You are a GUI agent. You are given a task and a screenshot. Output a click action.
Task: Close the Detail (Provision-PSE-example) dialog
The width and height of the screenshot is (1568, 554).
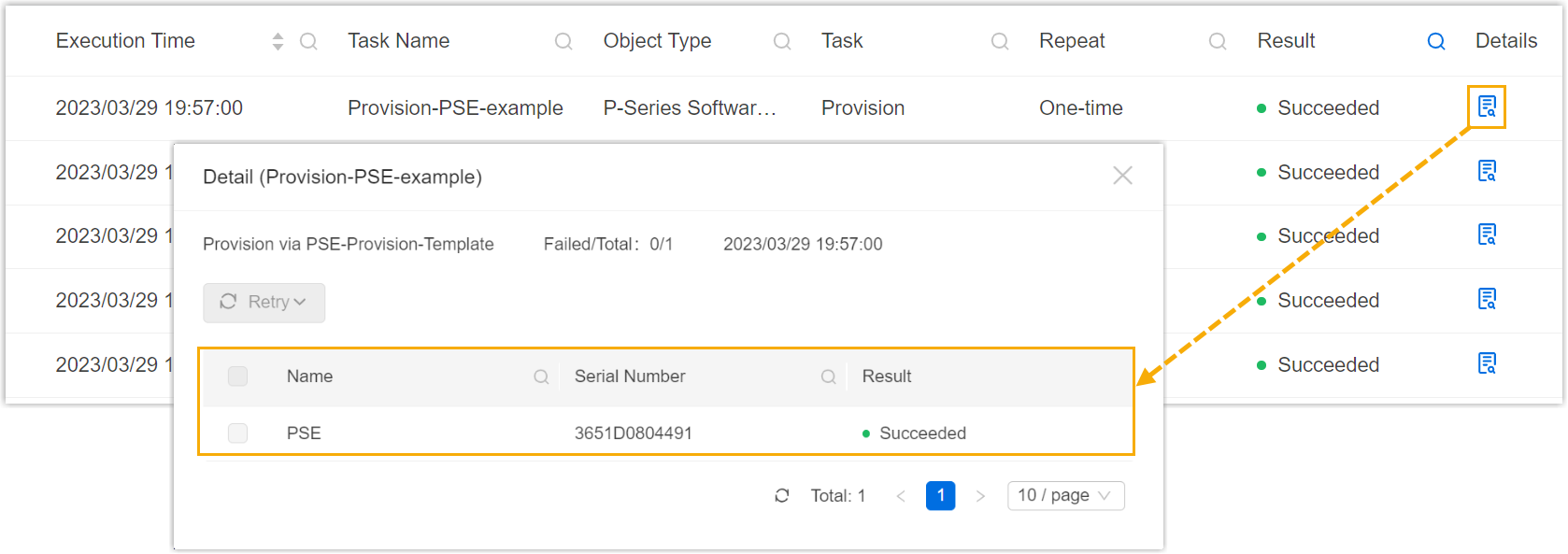pos(1122,176)
